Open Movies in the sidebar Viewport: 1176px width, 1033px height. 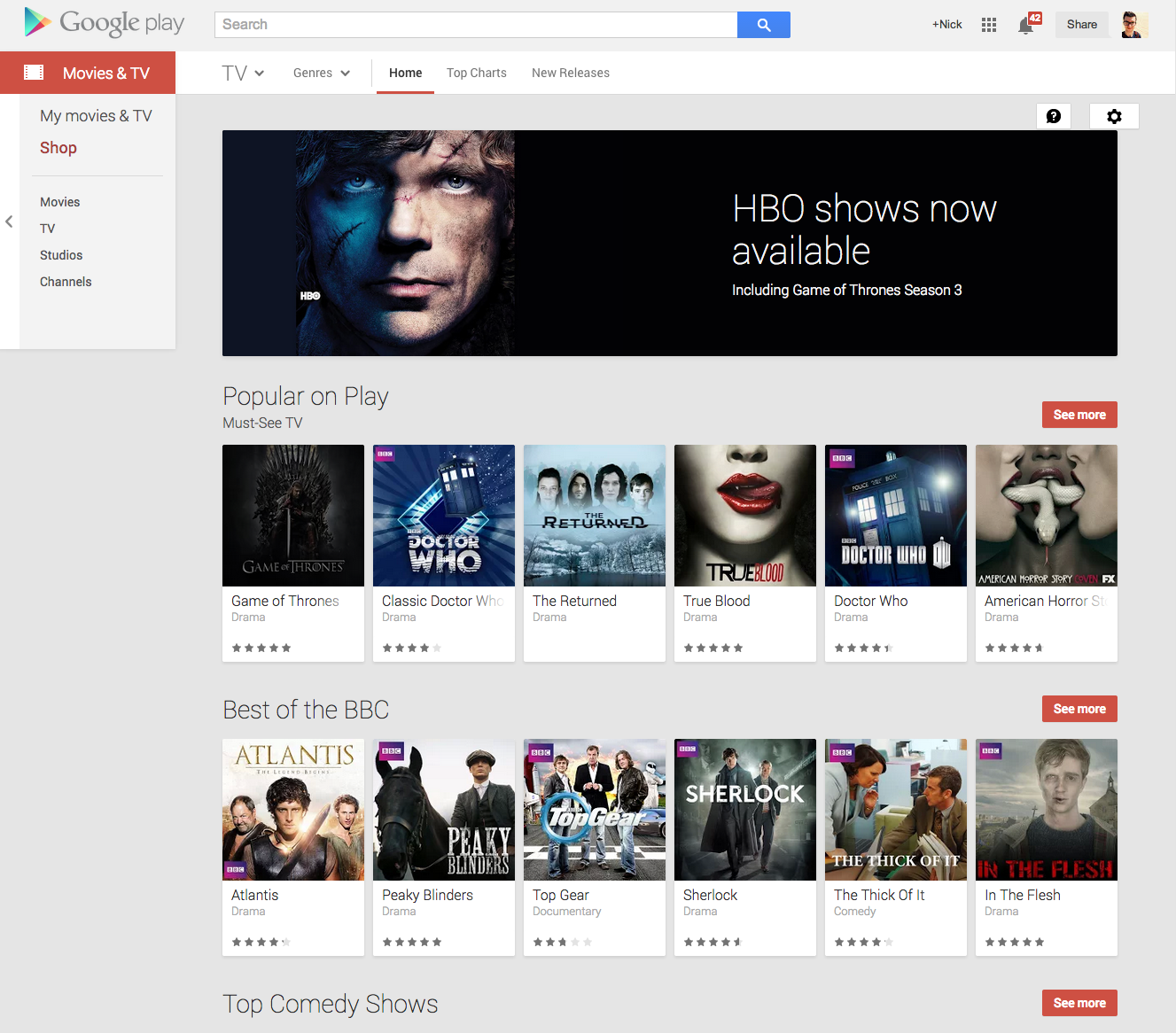(x=59, y=202)
